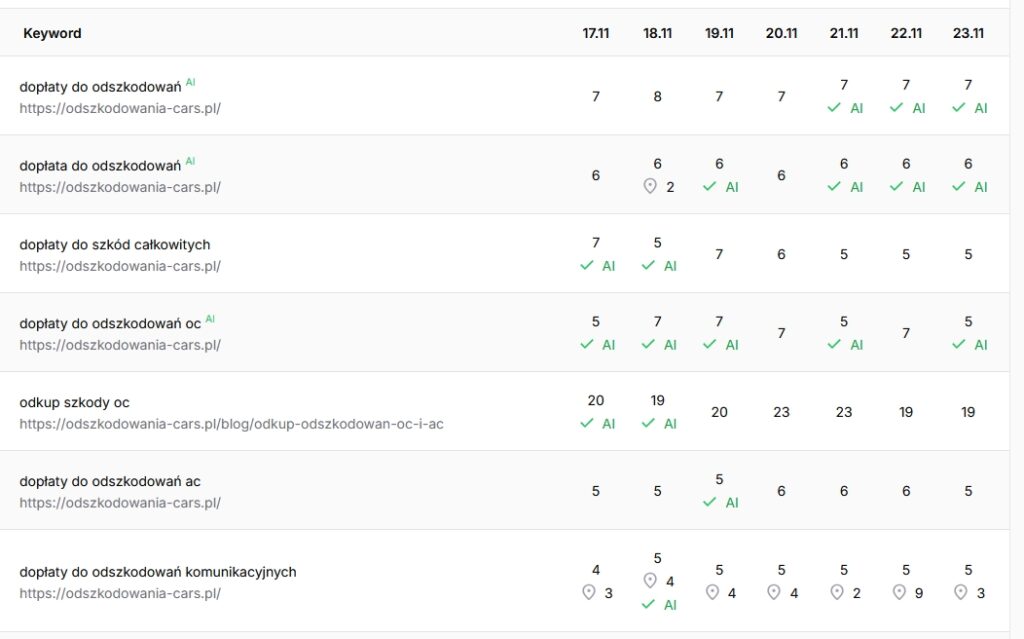Select the 23.11 date column header
Screen dimensions: 1024x639
click(968, 33)
